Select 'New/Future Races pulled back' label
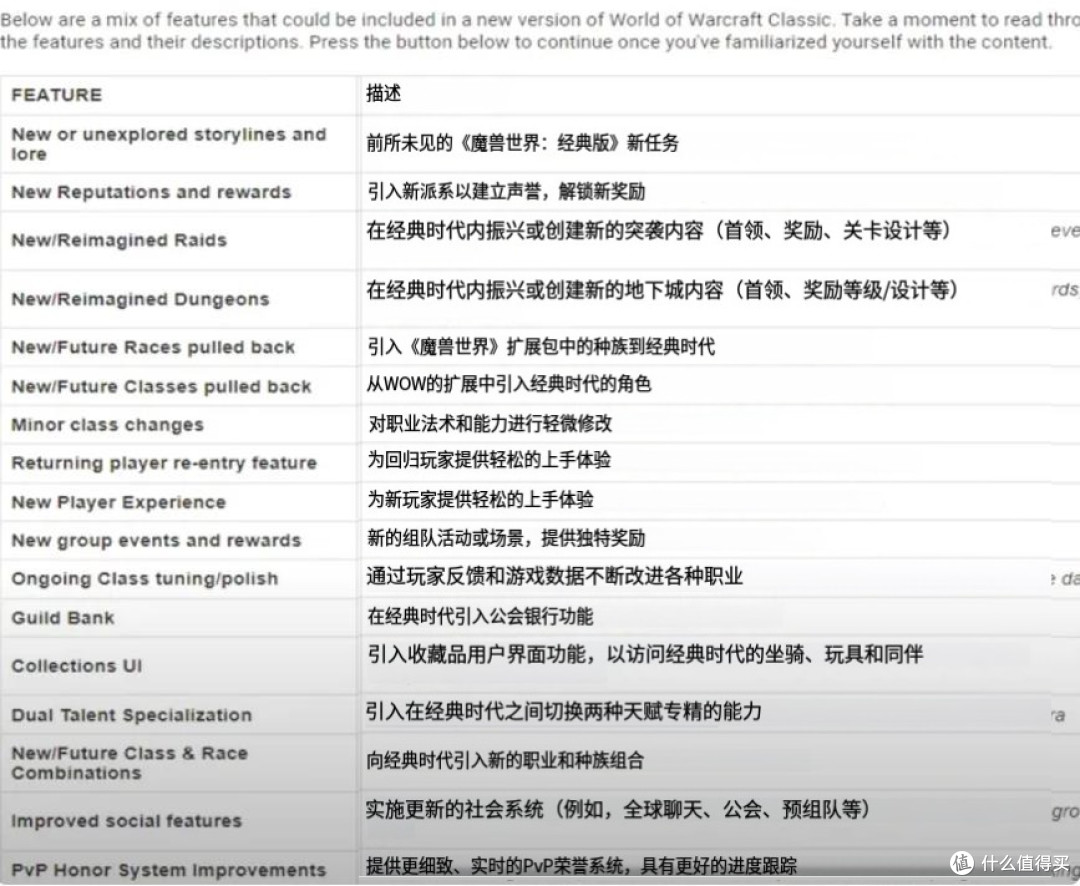 point(153,347)
